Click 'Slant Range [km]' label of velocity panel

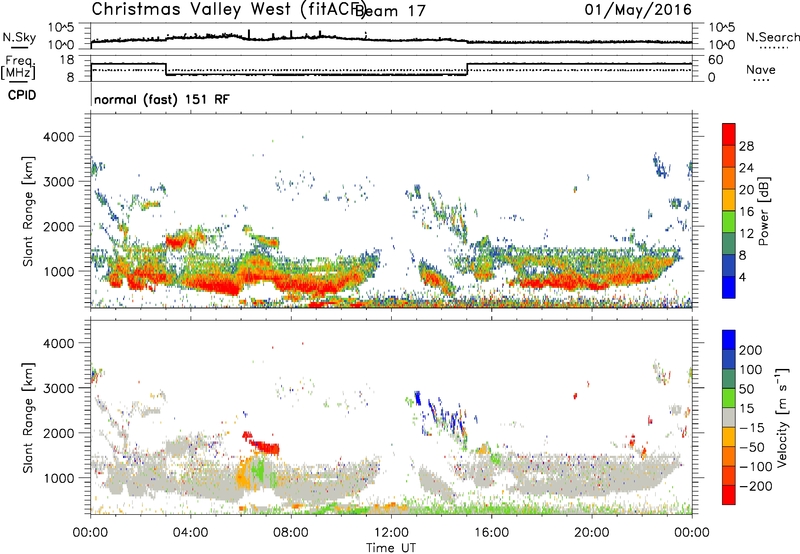coord(28,417)
